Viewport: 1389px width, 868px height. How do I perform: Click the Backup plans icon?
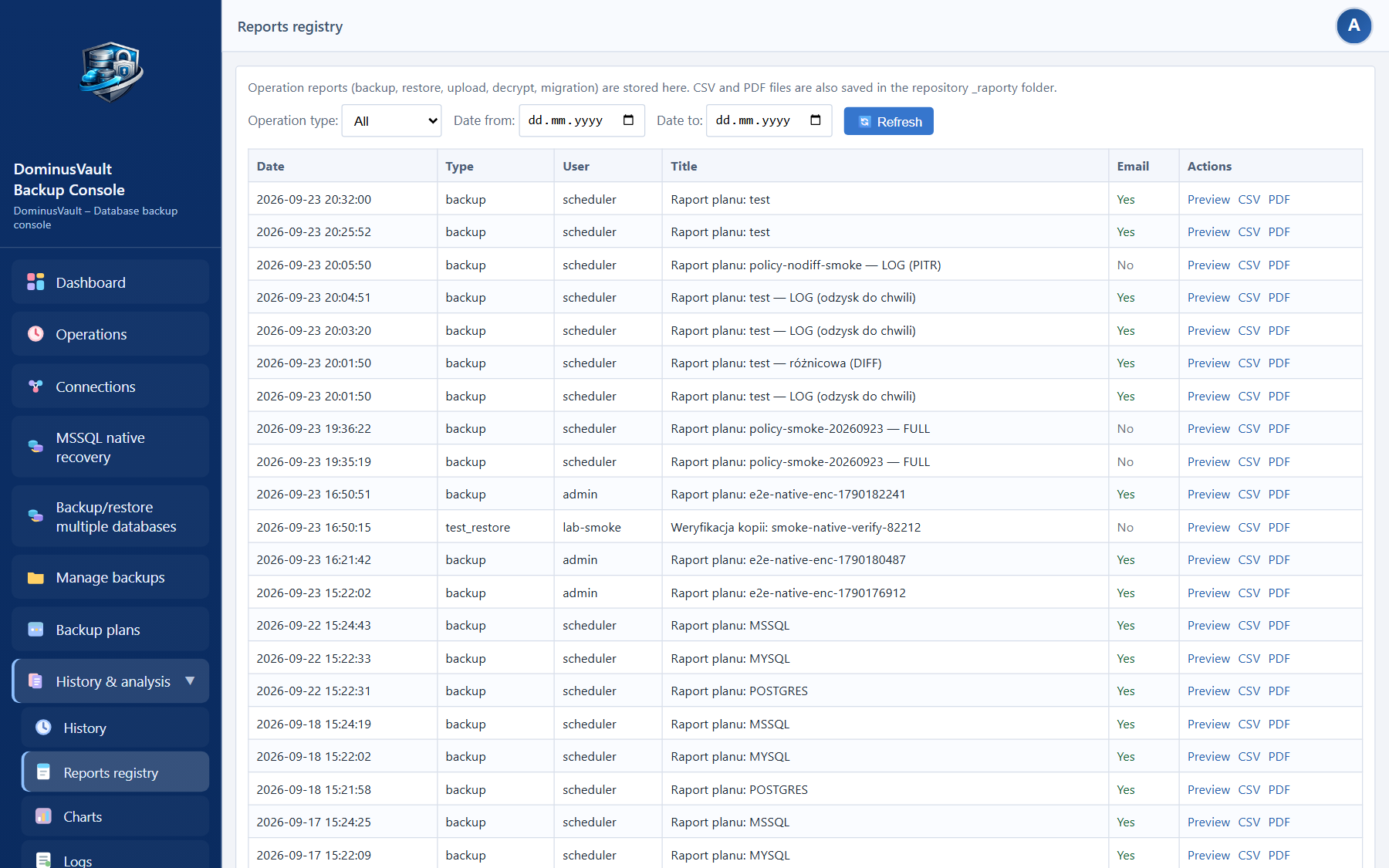pos(35,630)
